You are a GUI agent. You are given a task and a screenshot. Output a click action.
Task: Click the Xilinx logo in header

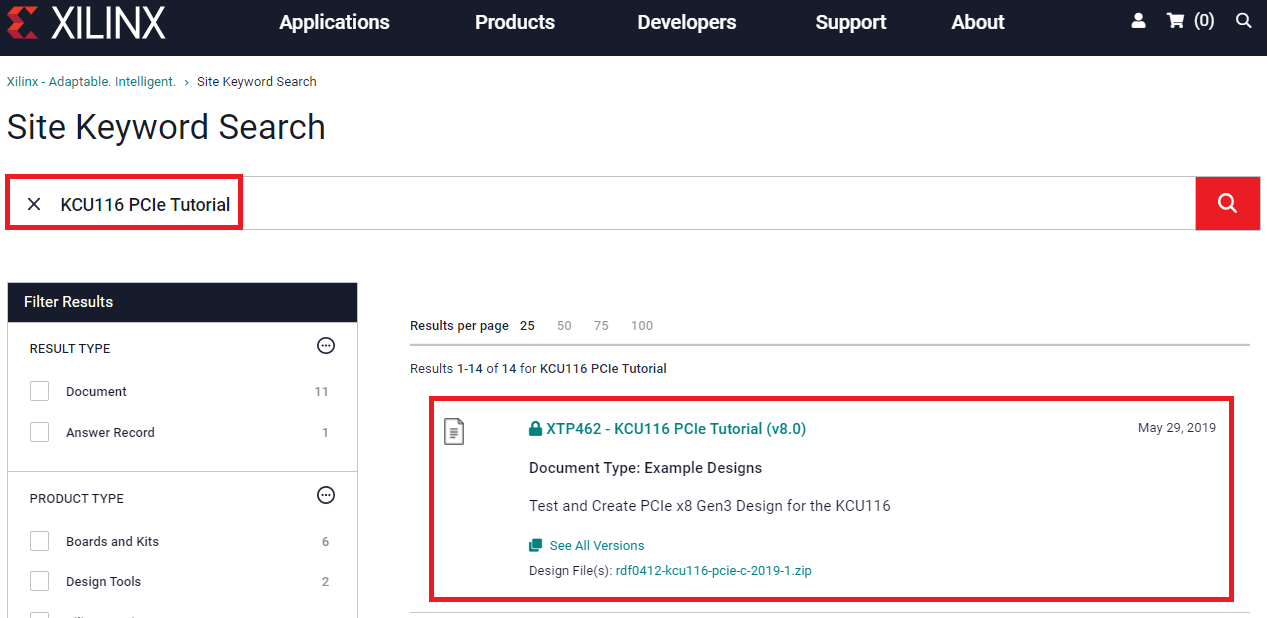click(86, 22)
